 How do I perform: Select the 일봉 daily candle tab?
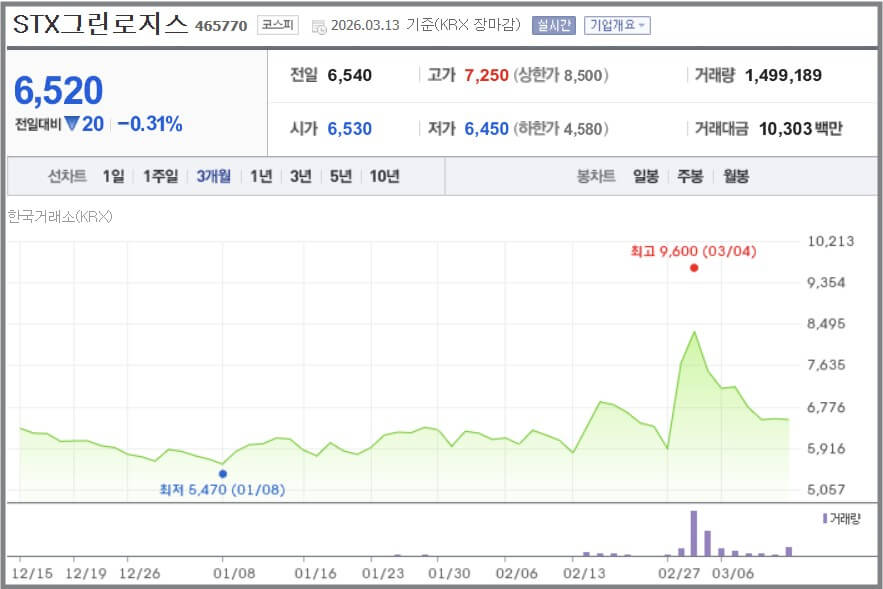coord(643,176)
